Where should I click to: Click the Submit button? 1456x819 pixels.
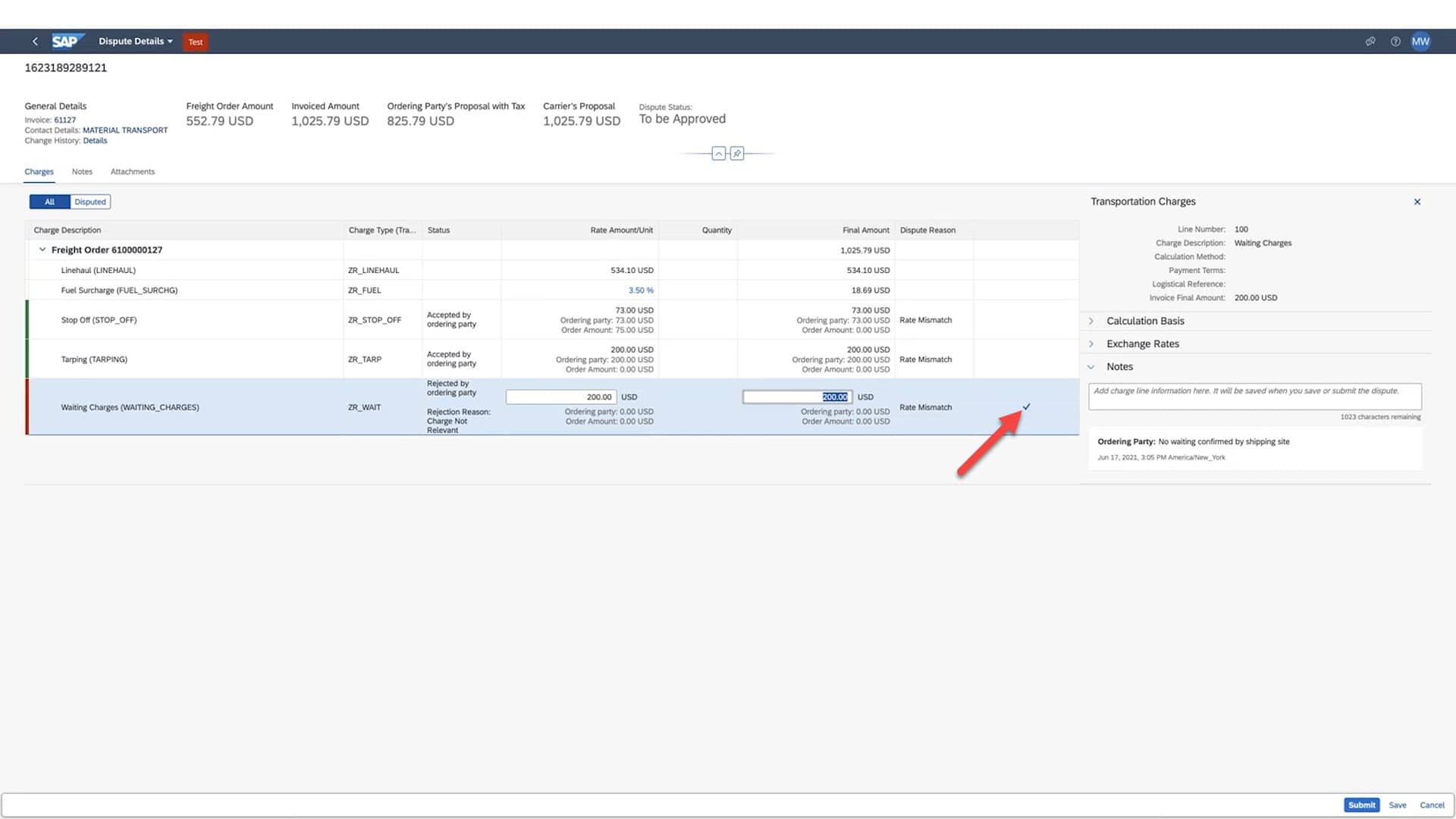1361,805
